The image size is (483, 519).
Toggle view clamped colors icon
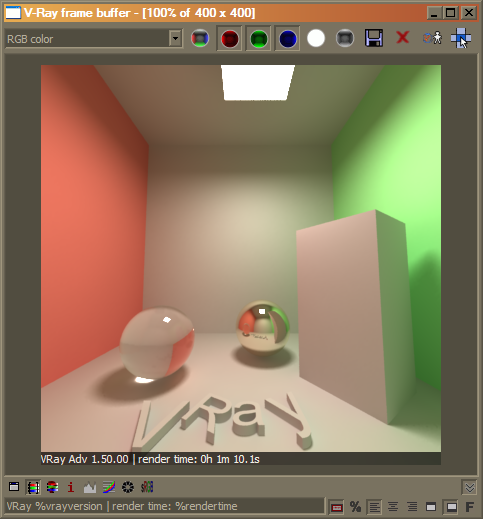click(52, 487)
